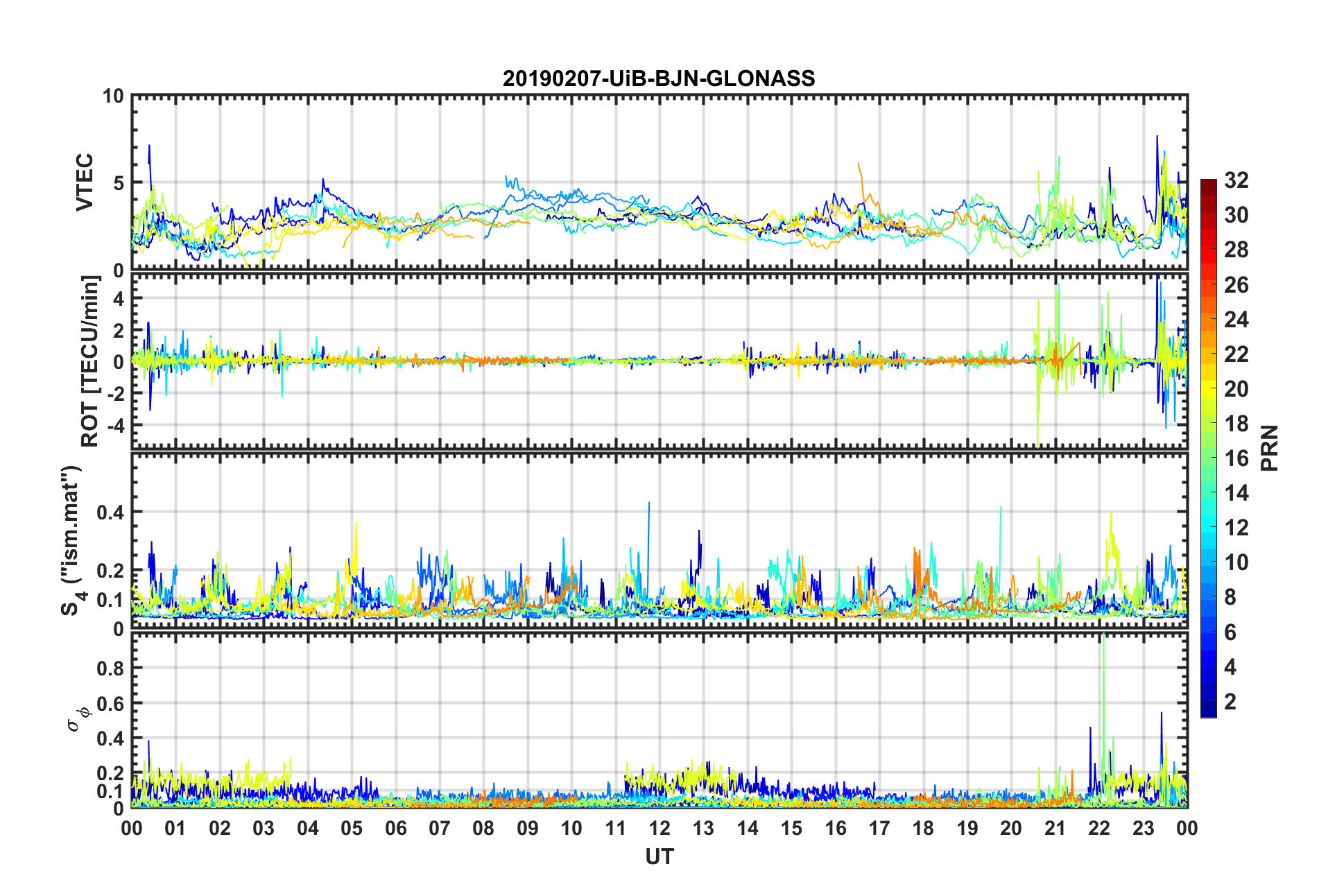Click the x-axis tick label 18
Viewport: 1319px width, 896px height.
pyautogui.click(x=923, y=828)
